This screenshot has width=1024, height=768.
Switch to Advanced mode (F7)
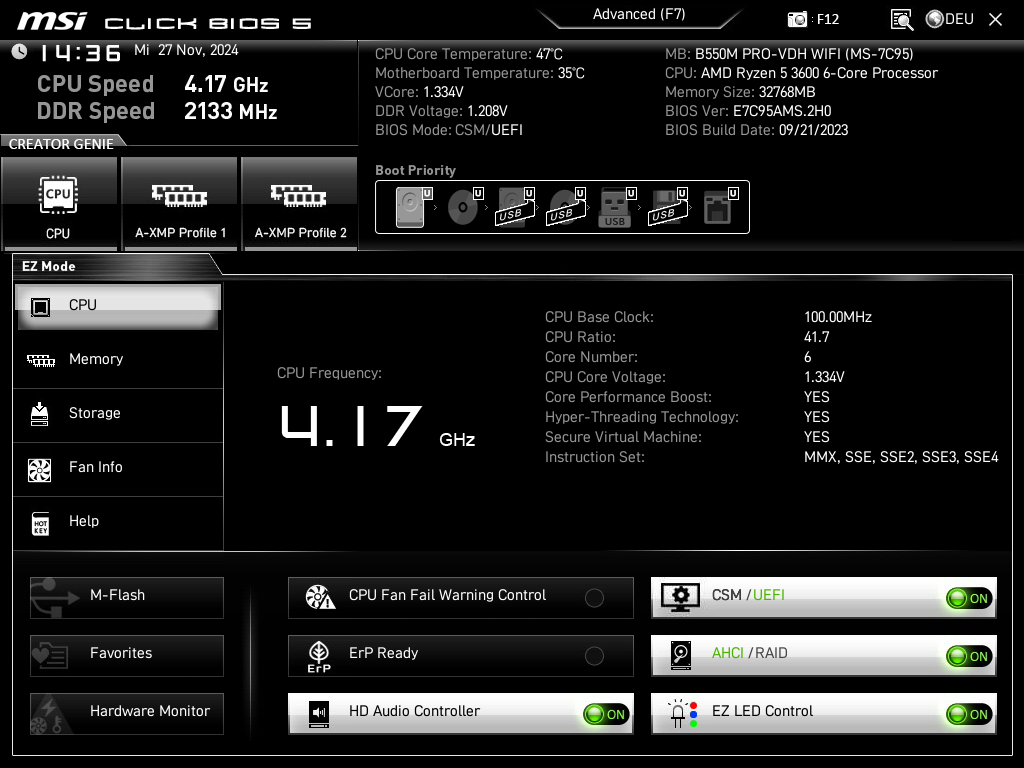click(639, 14)
